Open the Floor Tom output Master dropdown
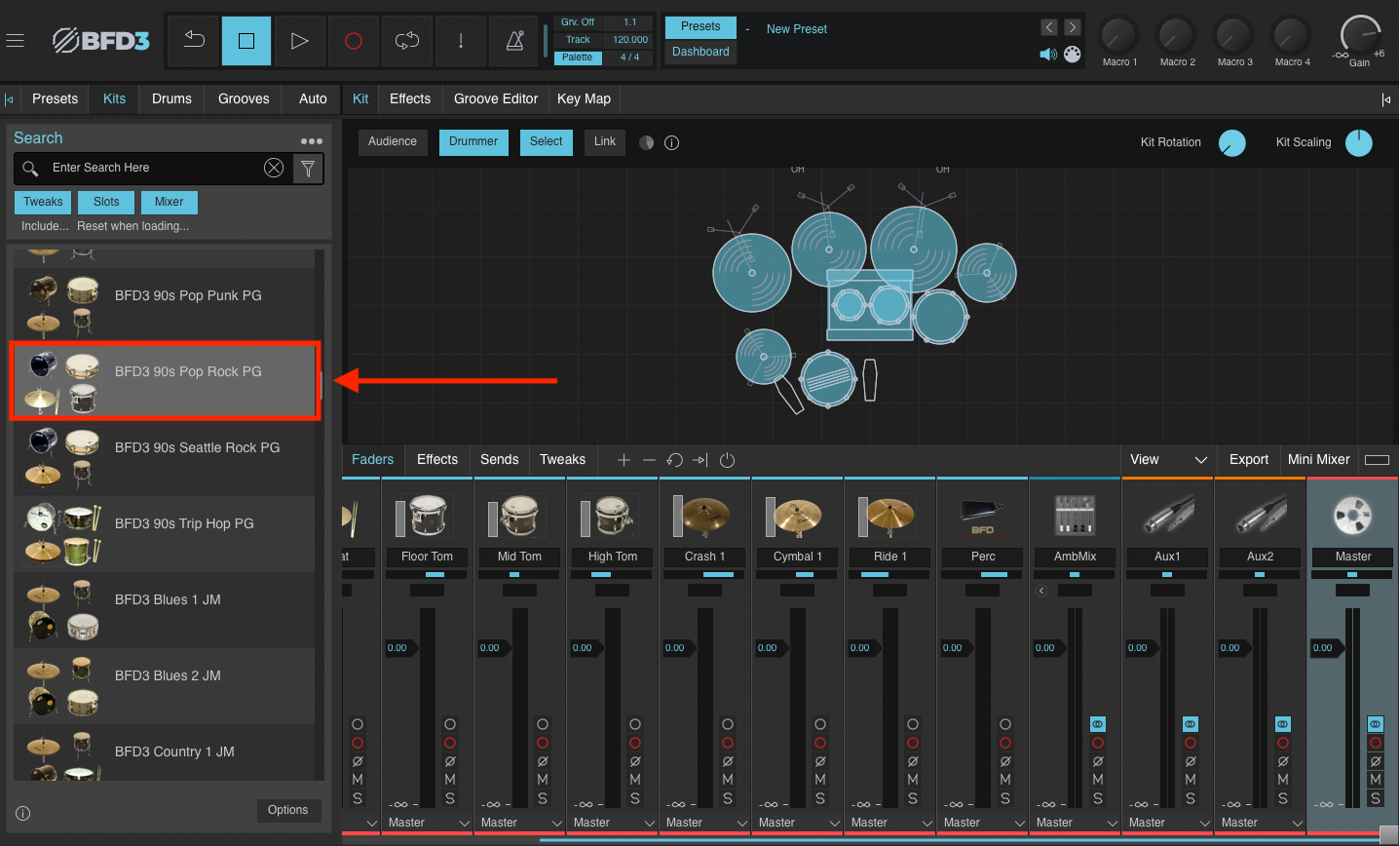 click(x=428, y=823)
